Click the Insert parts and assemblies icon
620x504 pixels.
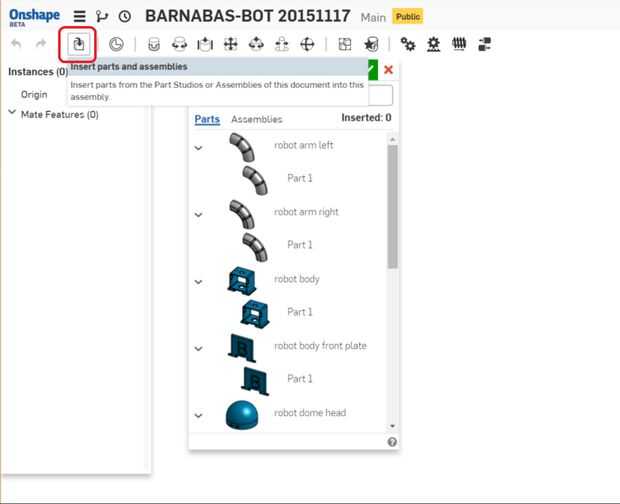click(x=78, y=44)
